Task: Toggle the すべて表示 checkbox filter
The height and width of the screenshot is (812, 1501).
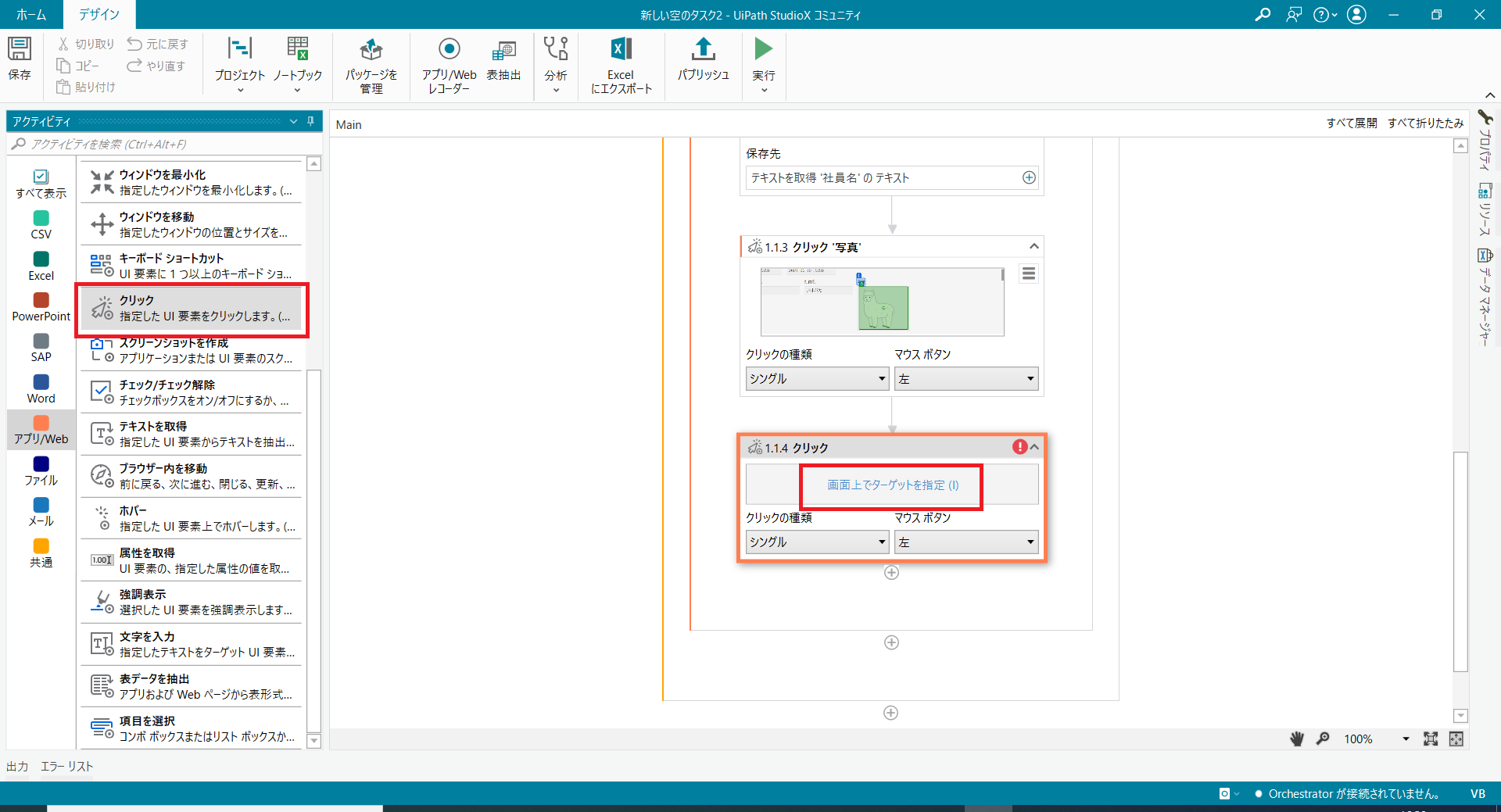Action: point(41,177)
